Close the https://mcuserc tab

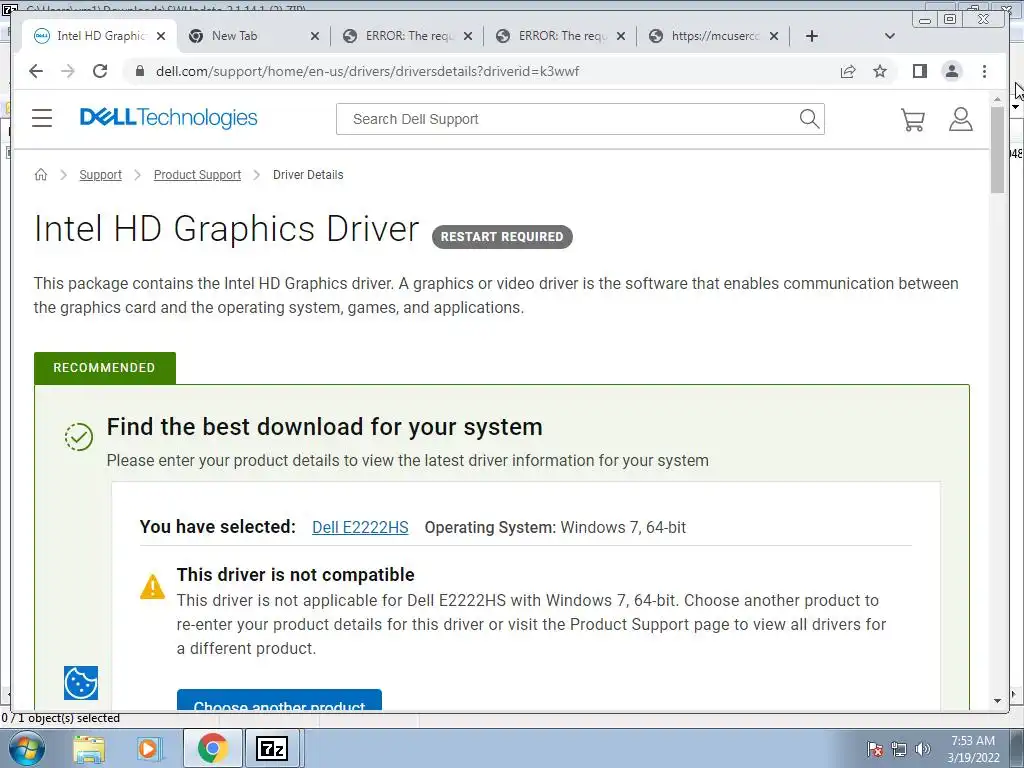point(774,36)
